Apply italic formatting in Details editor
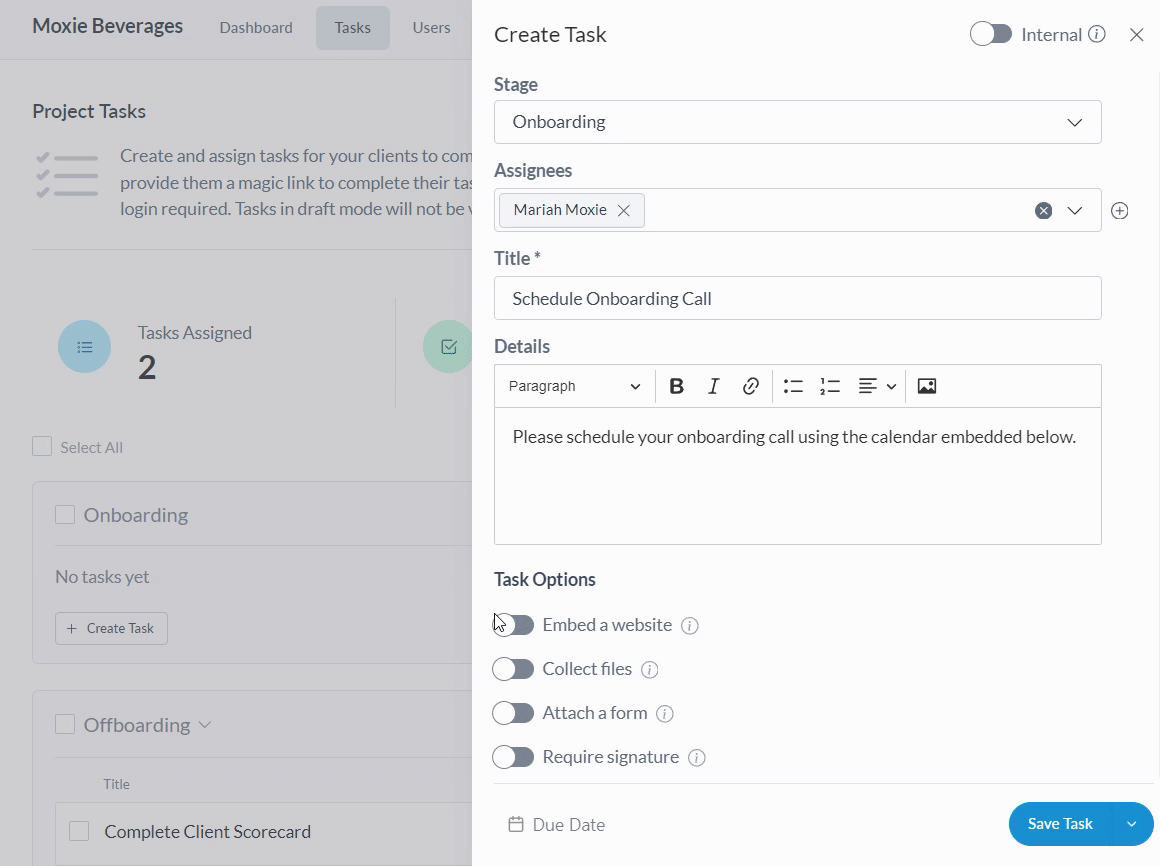The image size is (1160, 866). coord(713,386)
